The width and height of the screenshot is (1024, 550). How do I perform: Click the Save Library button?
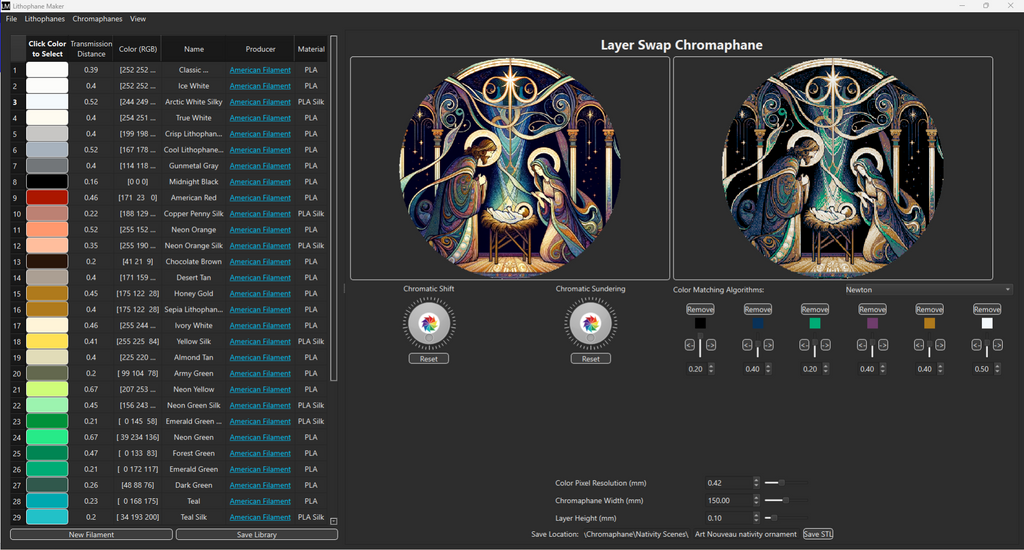tap(257, 534)
